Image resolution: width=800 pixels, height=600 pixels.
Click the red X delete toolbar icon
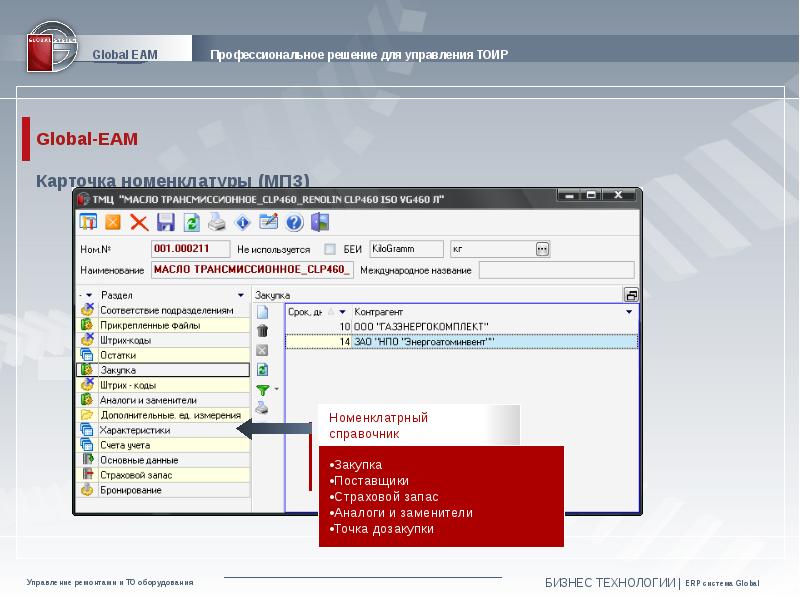tap(139, 222)
